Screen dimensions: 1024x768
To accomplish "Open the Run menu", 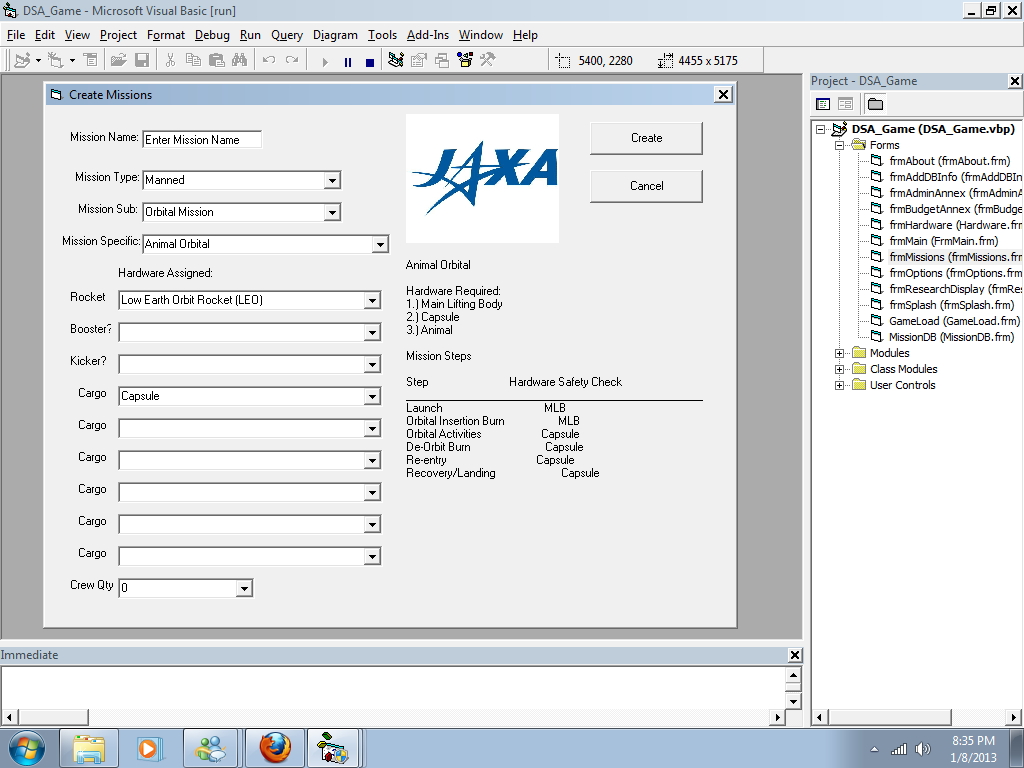I will point(250,35).
